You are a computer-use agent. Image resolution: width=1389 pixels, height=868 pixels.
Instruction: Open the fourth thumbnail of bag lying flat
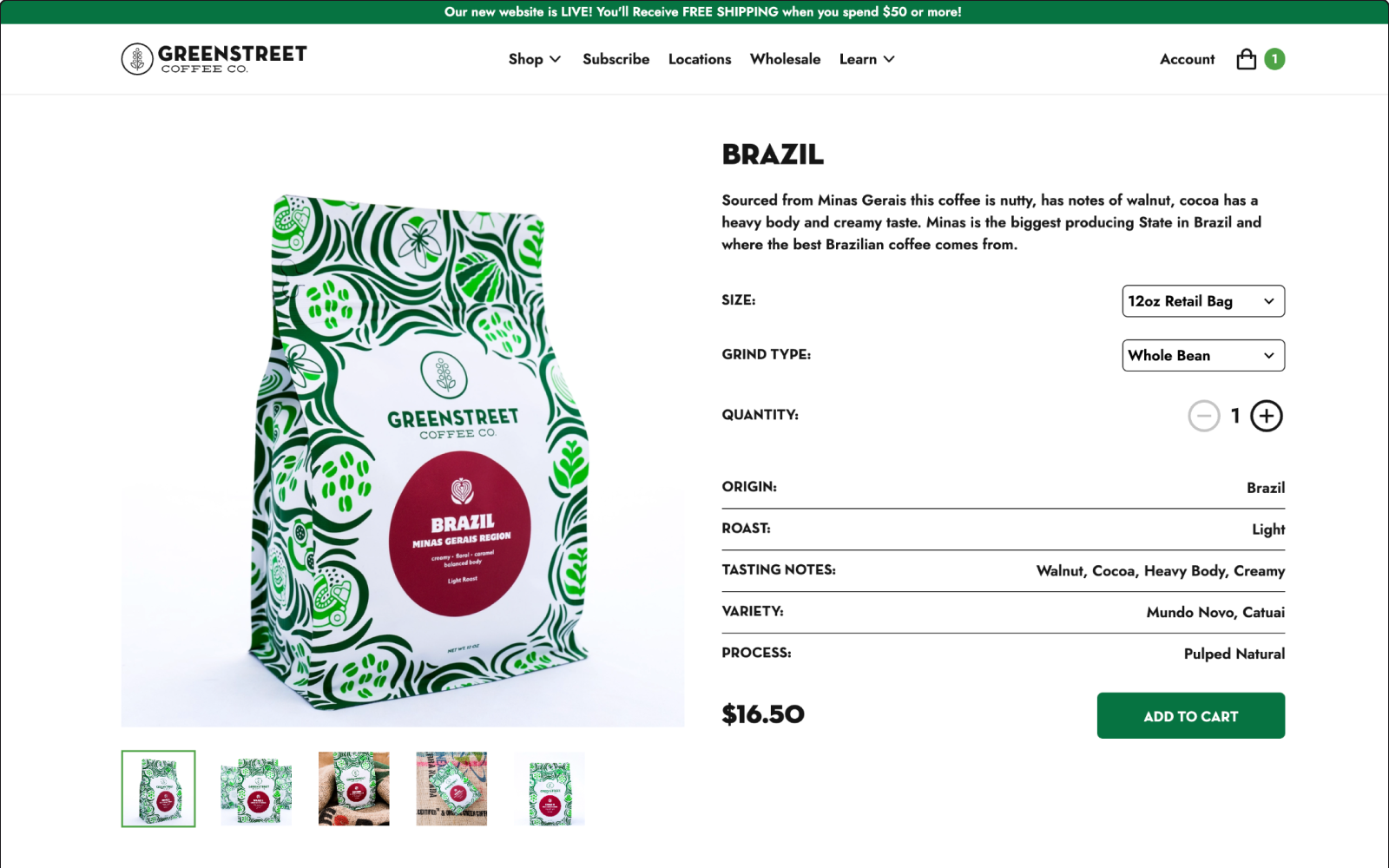pyautogui.click(x=451, y=788)
